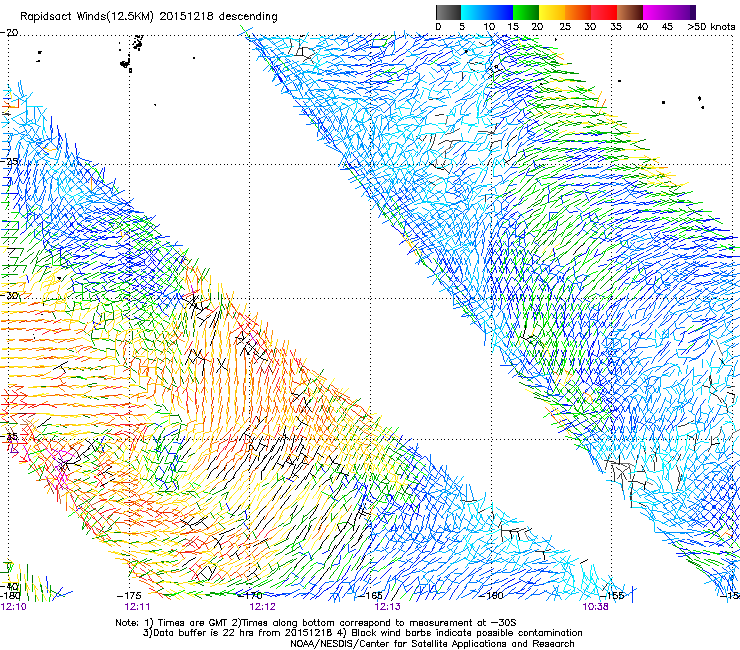Click the gray 0–5 knots legend segment
740x650 pixels.
tap(448, 12)
